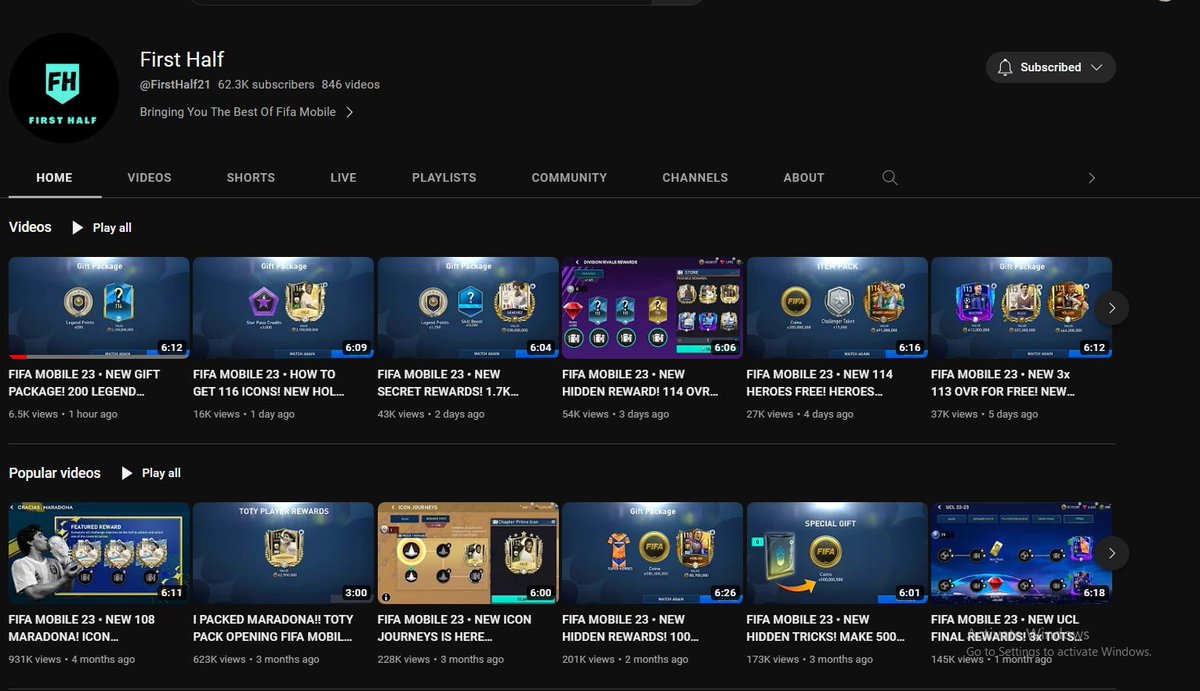1200x691 pixels.
Task: Open the SHORTS tab
Action: 251,178
